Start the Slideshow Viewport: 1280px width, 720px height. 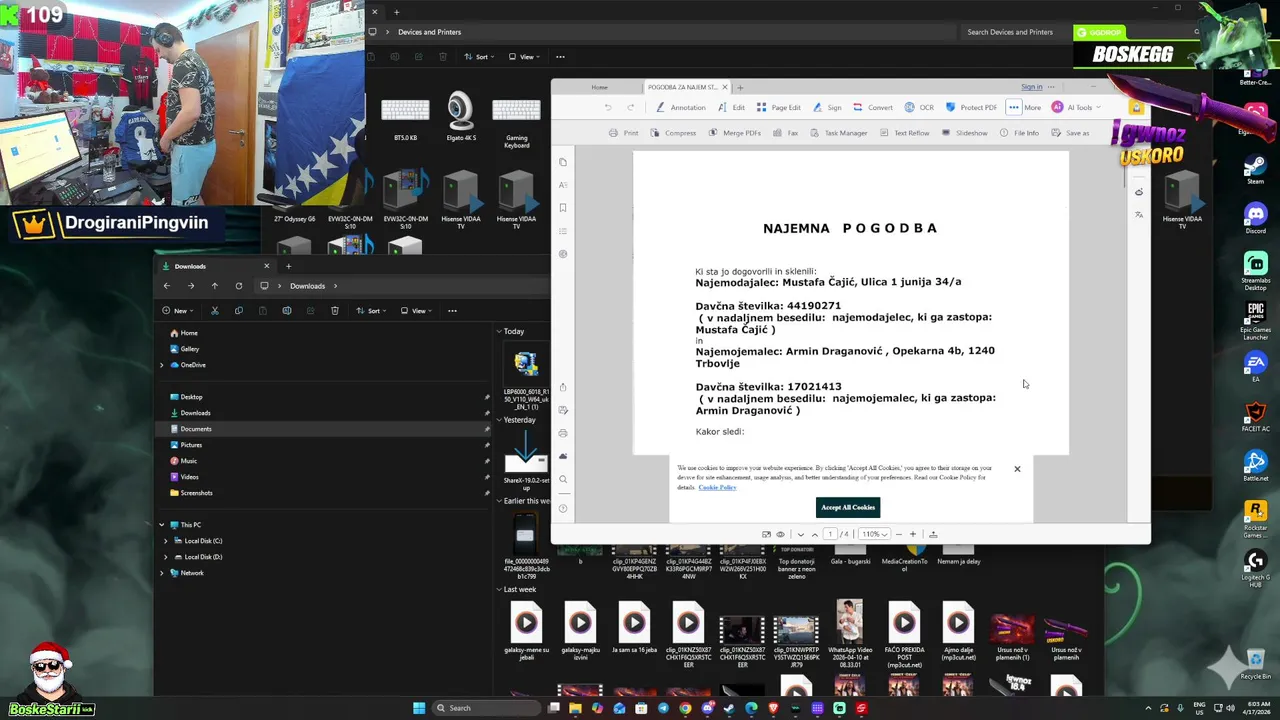point(964,133)
